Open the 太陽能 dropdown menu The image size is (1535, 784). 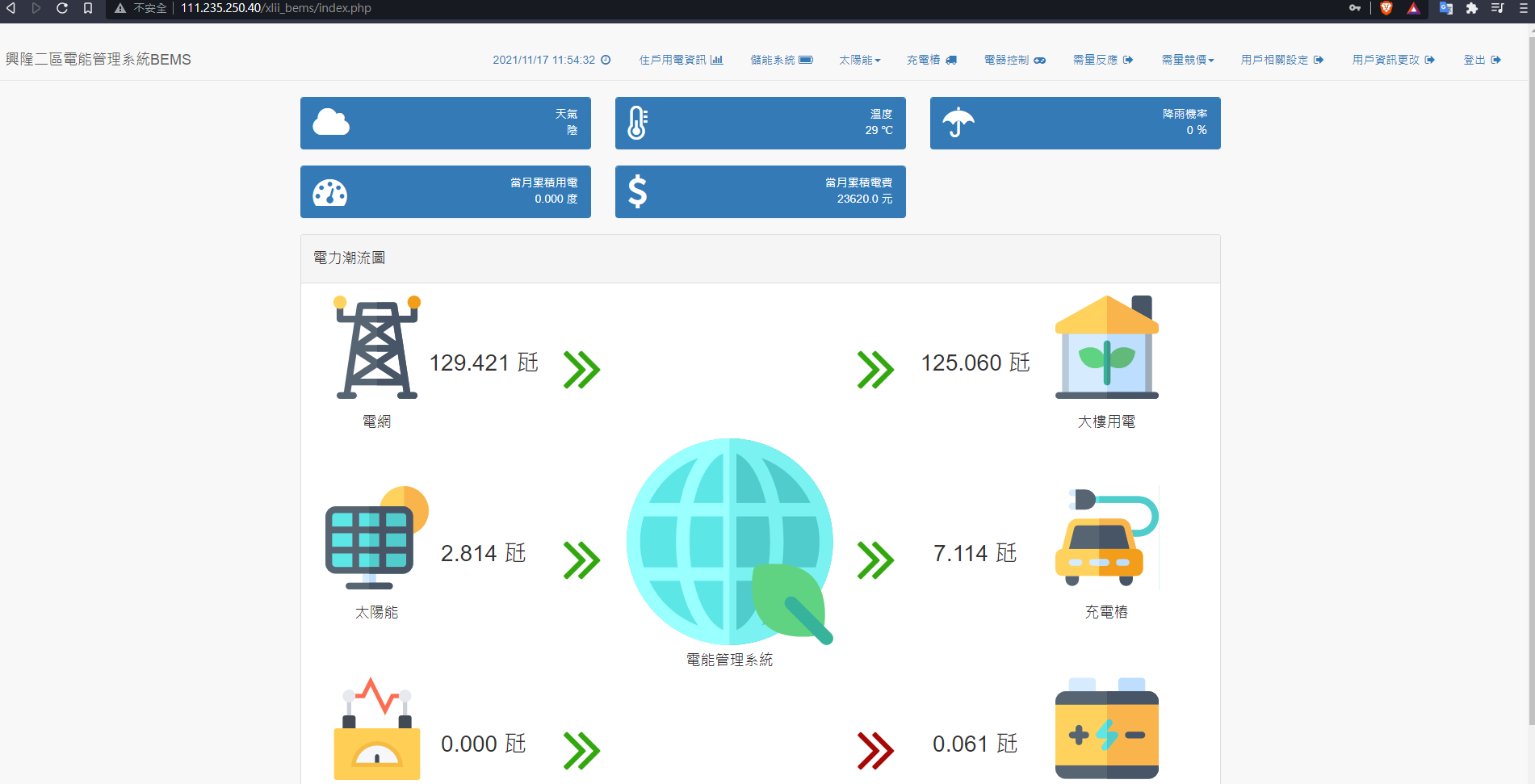coord(860,60)
